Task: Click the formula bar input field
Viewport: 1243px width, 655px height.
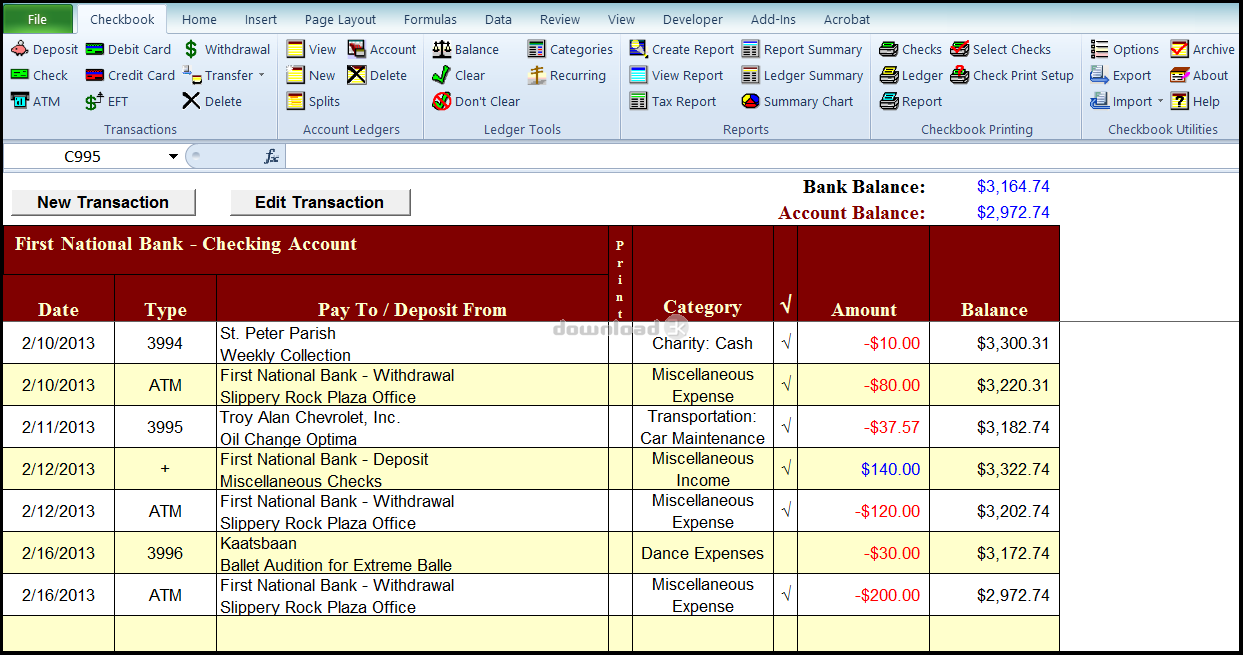Action: coord(700,156)
